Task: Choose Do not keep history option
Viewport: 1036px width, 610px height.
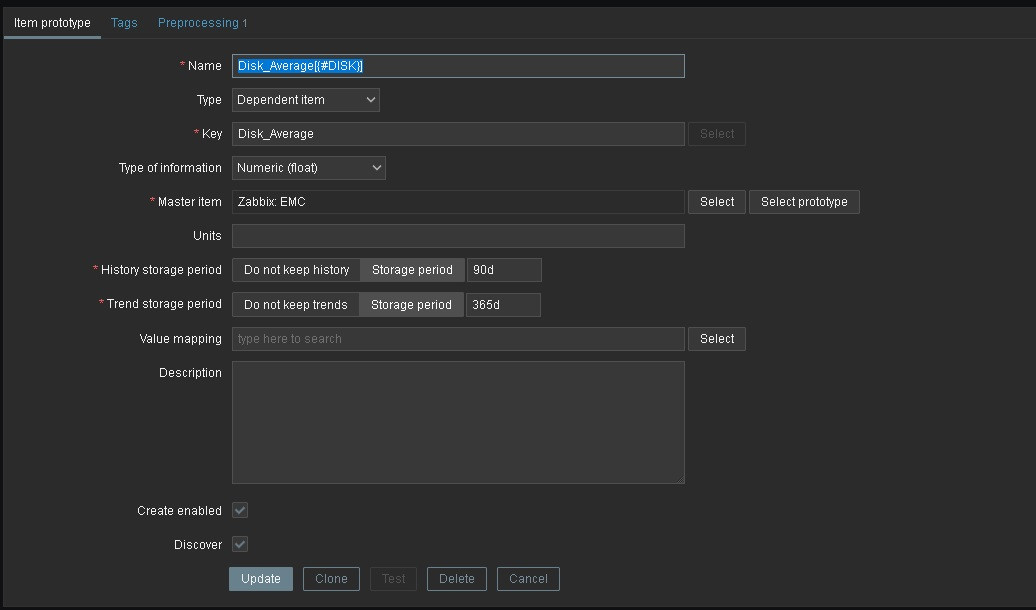Action: click(x=296, y=270)
